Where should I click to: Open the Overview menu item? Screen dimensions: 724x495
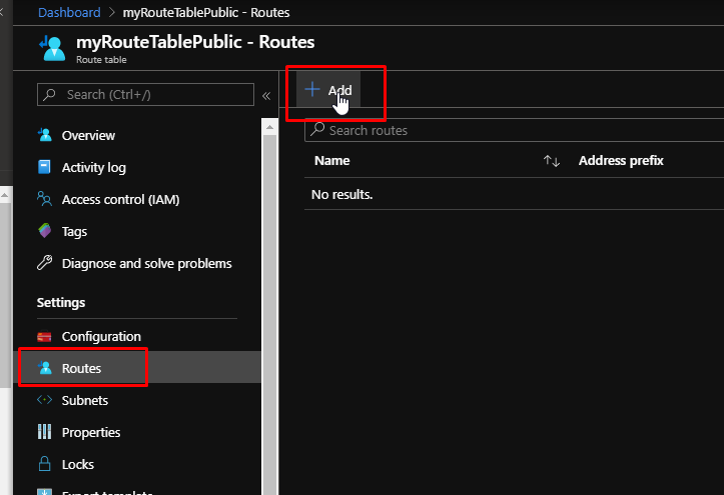(88, 135)
